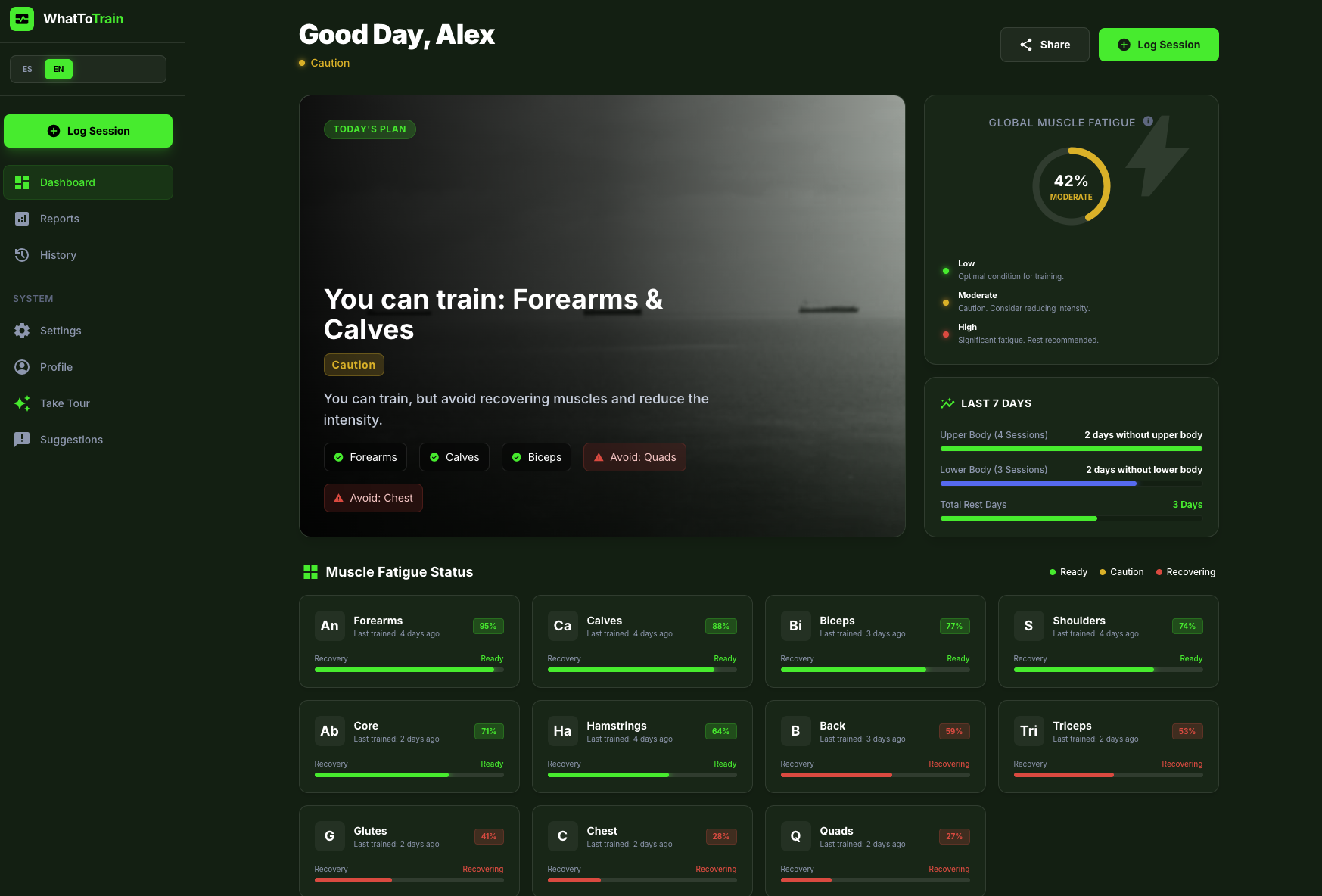
Task: Click plus icon in header Log Session
Action: pyautogui.click(x=1124, y=45)
